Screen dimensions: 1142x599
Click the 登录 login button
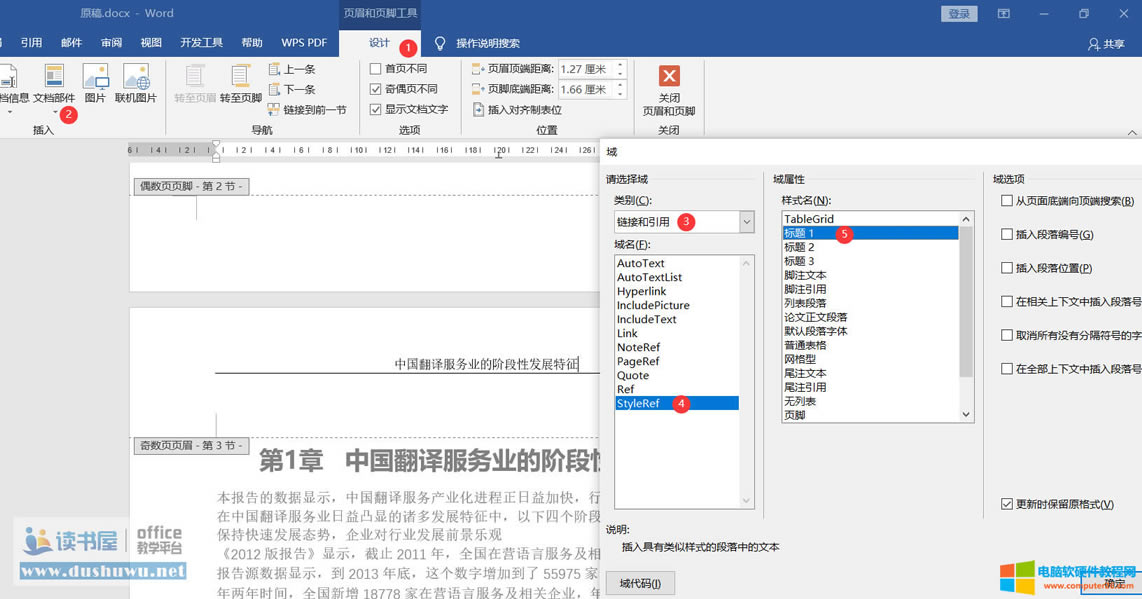click(x=959, y=14)
